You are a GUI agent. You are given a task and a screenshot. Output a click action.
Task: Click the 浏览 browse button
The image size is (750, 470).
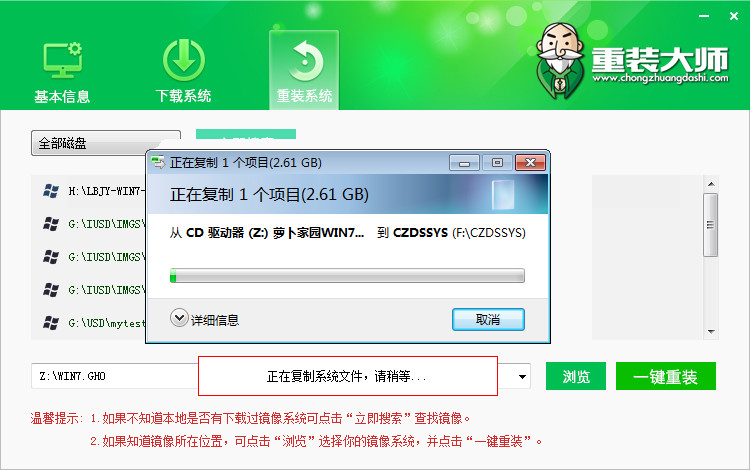576,376
